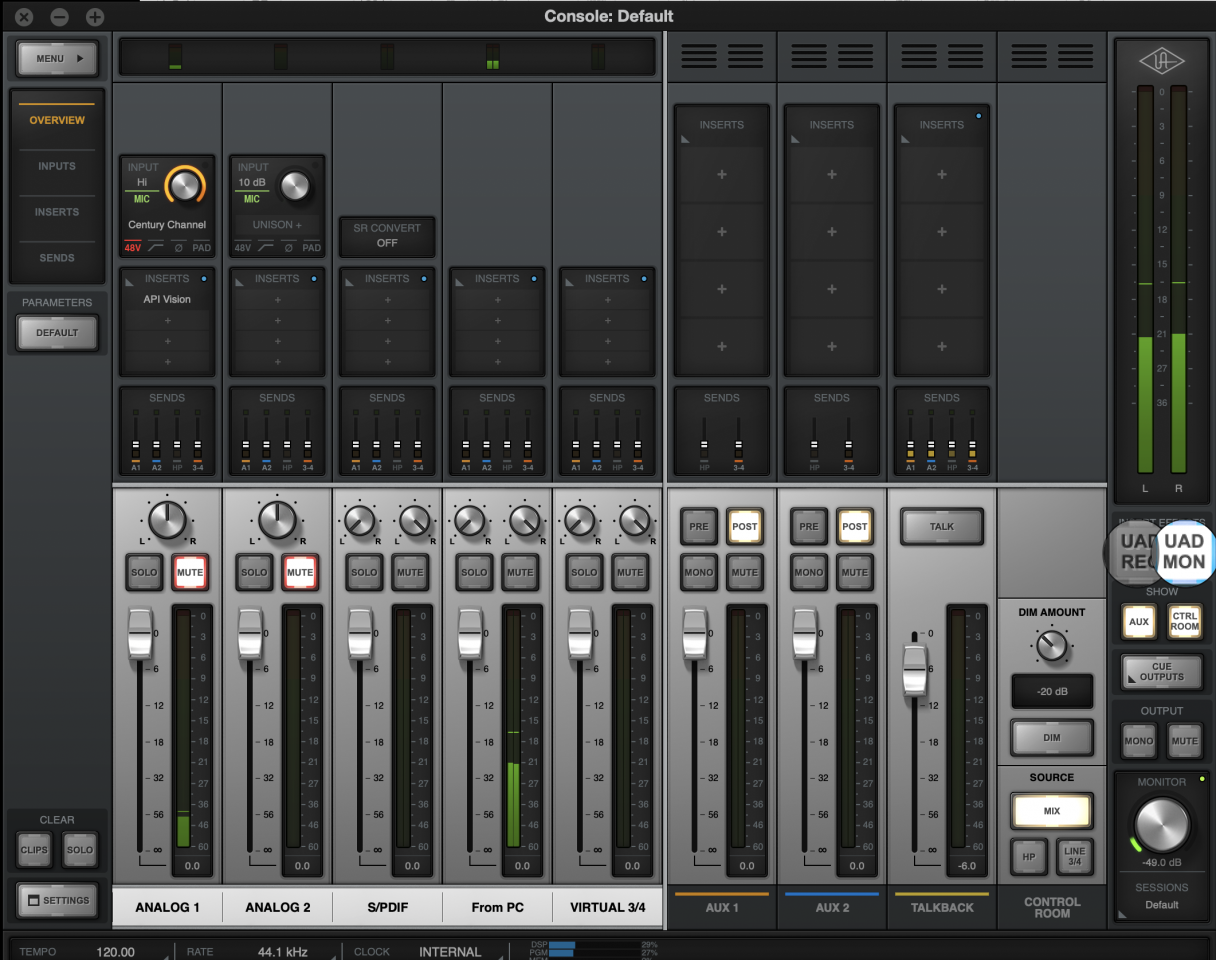This screenshot has height=960, width=1216.
Task: Click the ANALOG 1 pan knob
Action: click(167, 519)
